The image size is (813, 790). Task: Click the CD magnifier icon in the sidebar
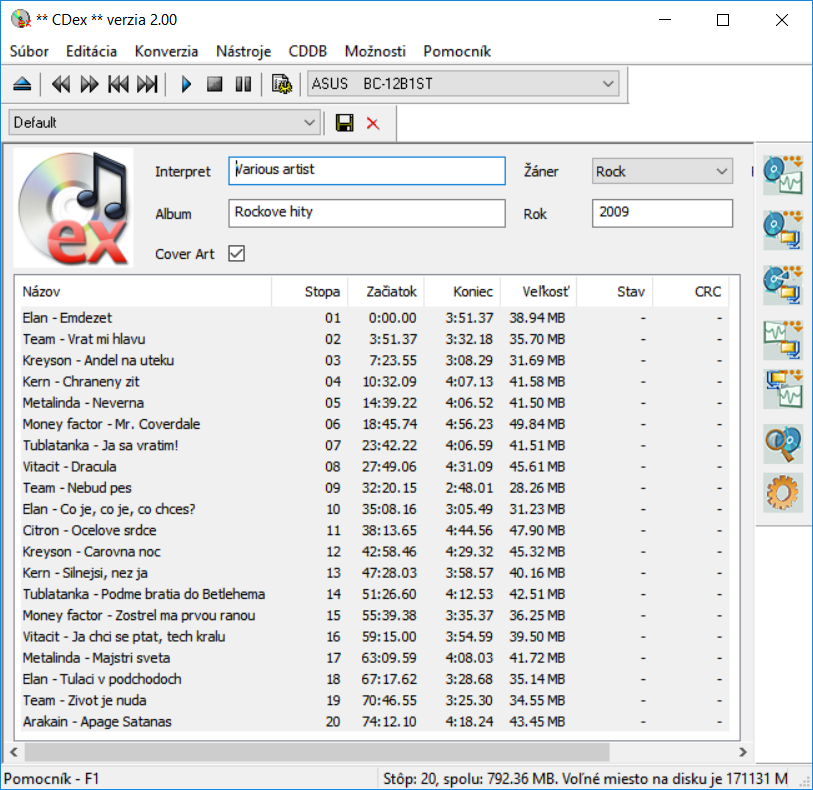783,441
